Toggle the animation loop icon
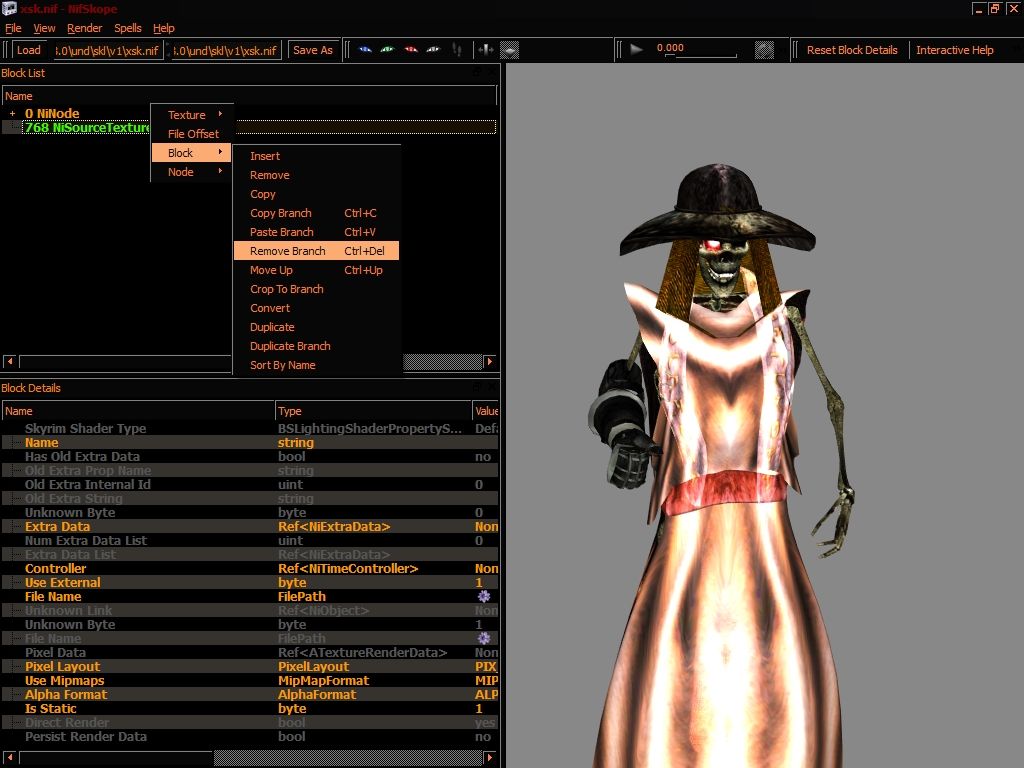1024x768 pixels. (764, 50)
